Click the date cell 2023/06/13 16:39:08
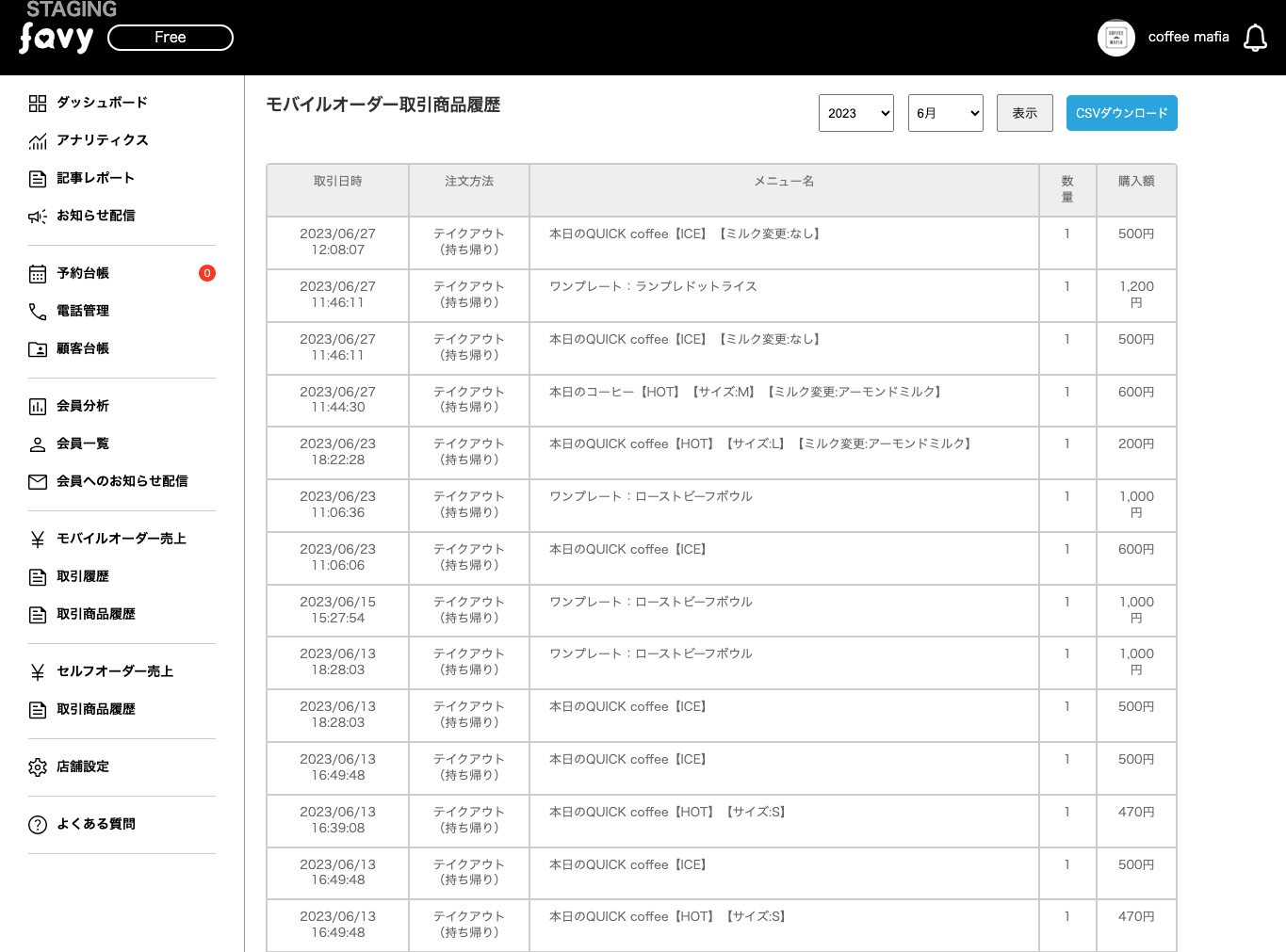This screenshot has width=1286, height=952. click(338, 820)
